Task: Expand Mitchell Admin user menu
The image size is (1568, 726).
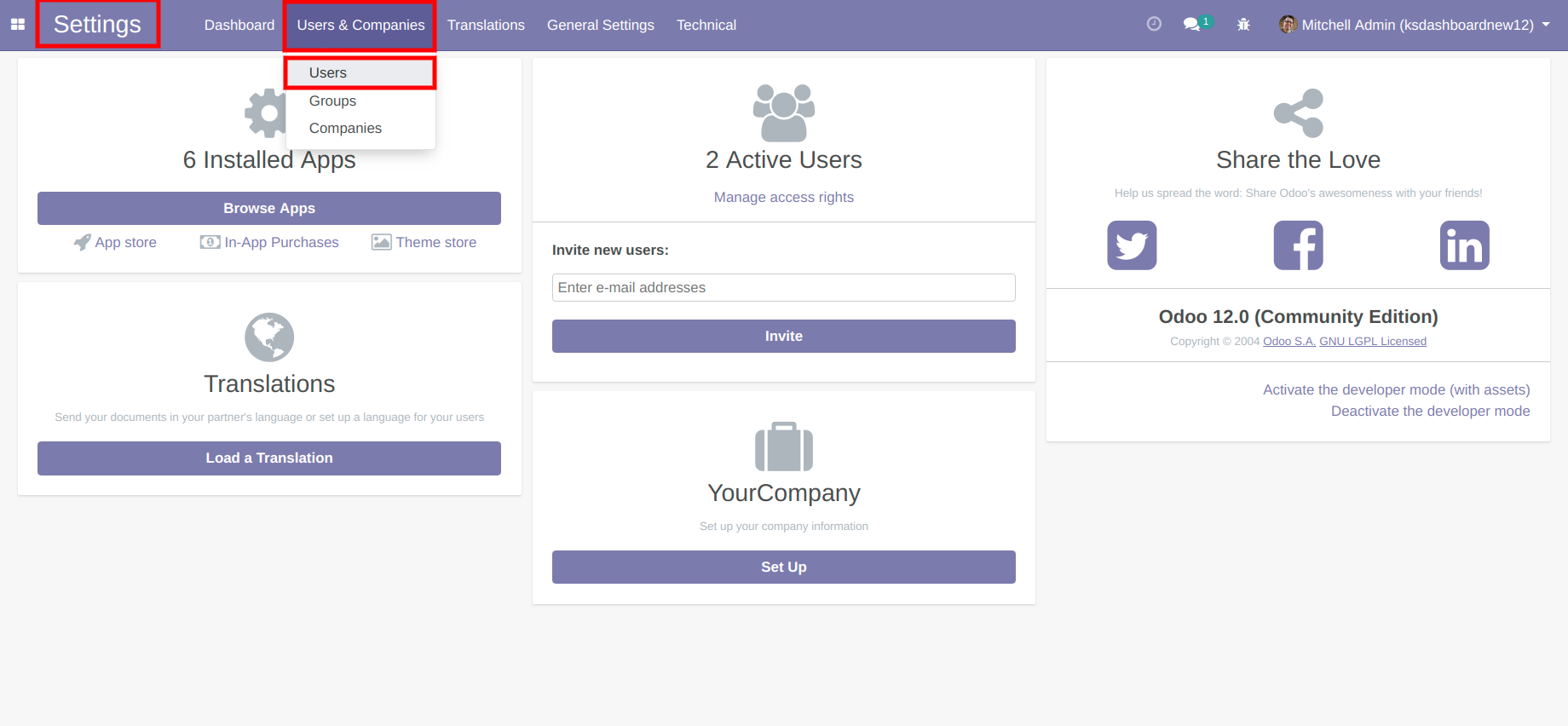Action: pyautogui.click(x=1415, y=25)
